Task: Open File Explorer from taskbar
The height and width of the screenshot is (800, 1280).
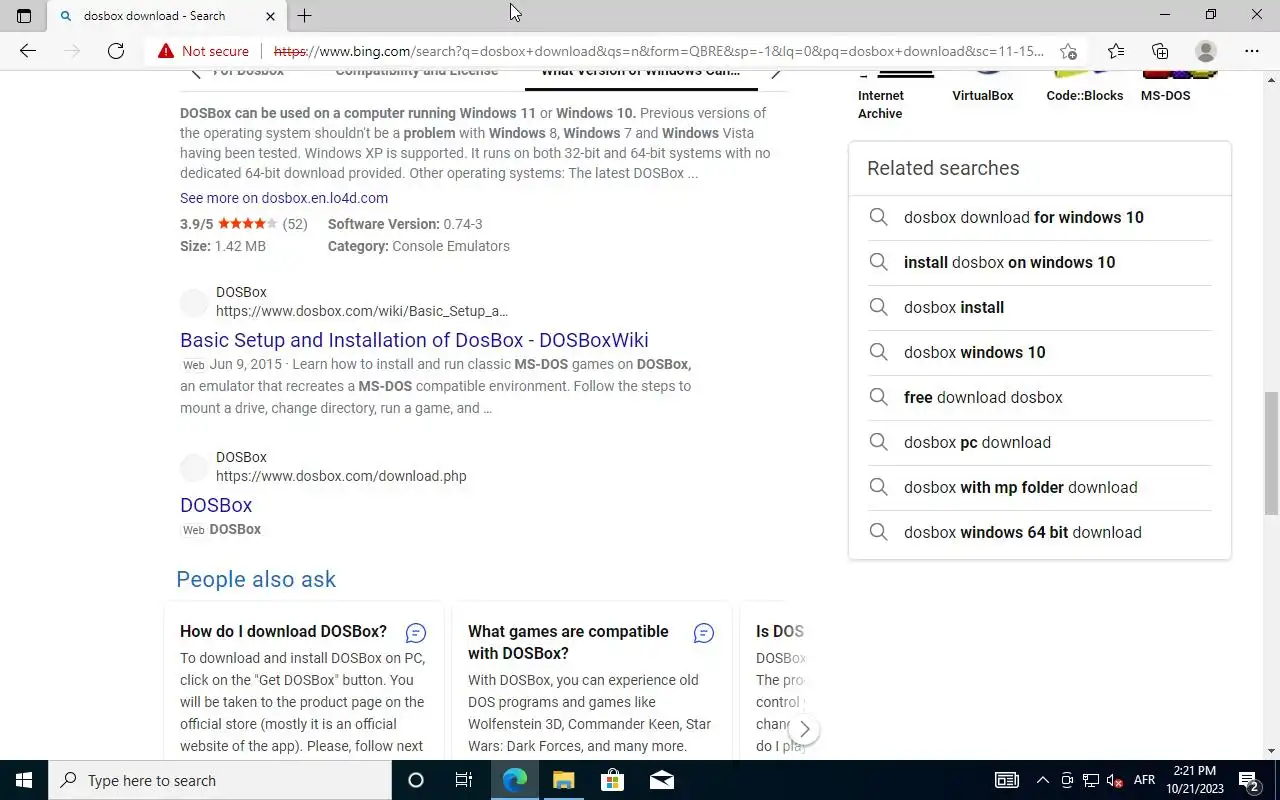Action: pyautogui.click(x=563, y=780)
